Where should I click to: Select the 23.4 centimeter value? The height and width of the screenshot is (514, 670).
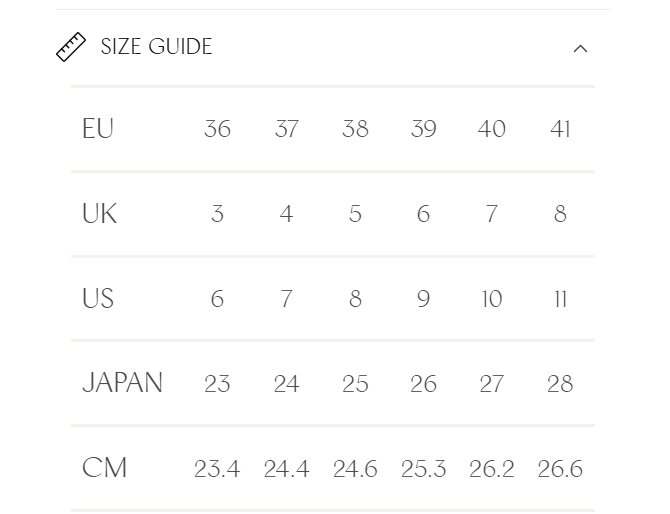pyautogui.click(x=217, y=469)
